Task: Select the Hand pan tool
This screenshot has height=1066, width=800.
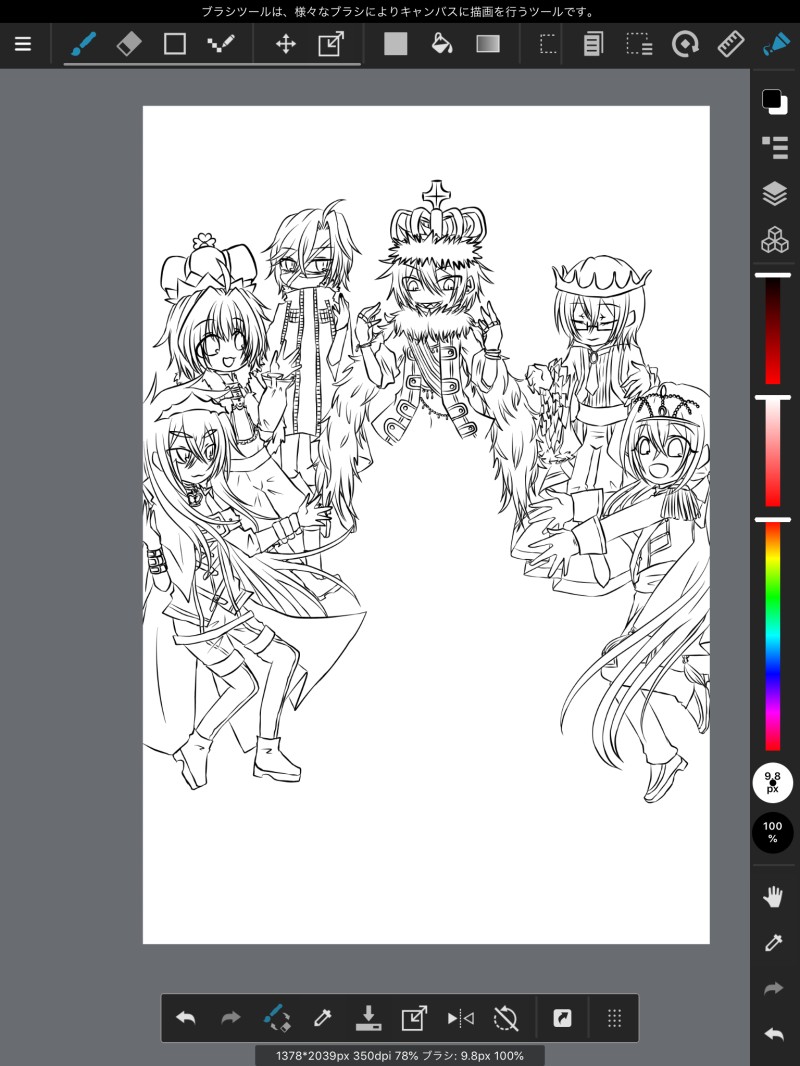Action: point(773,897)
